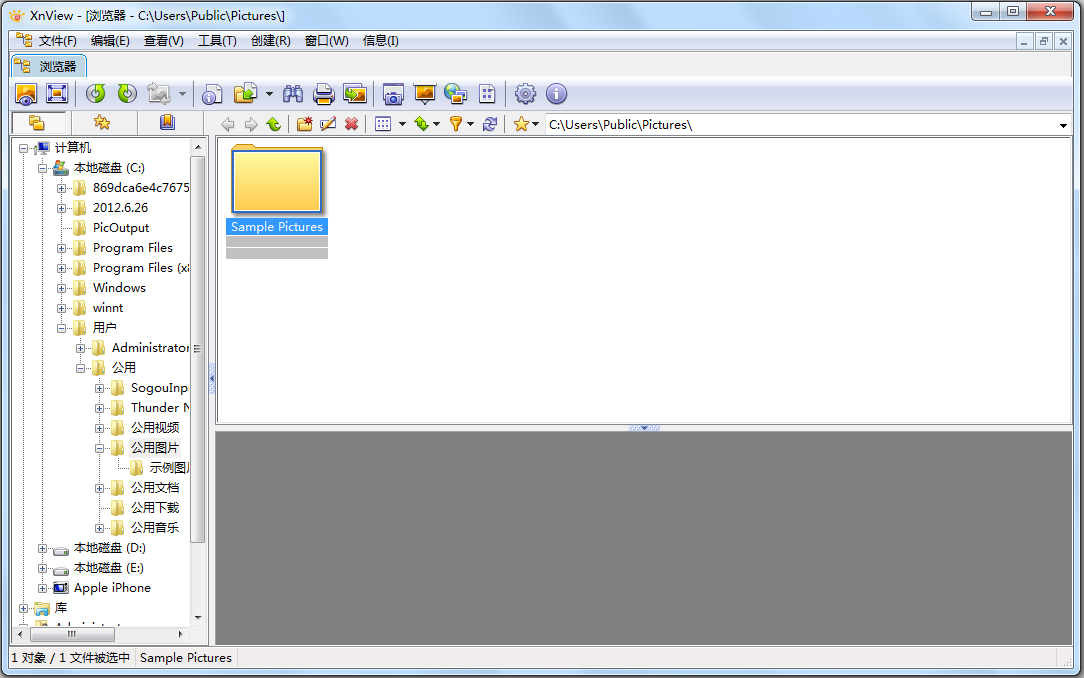Show file properties info icon
This screenshot has width=1084, height=678.
pos(212,94)
